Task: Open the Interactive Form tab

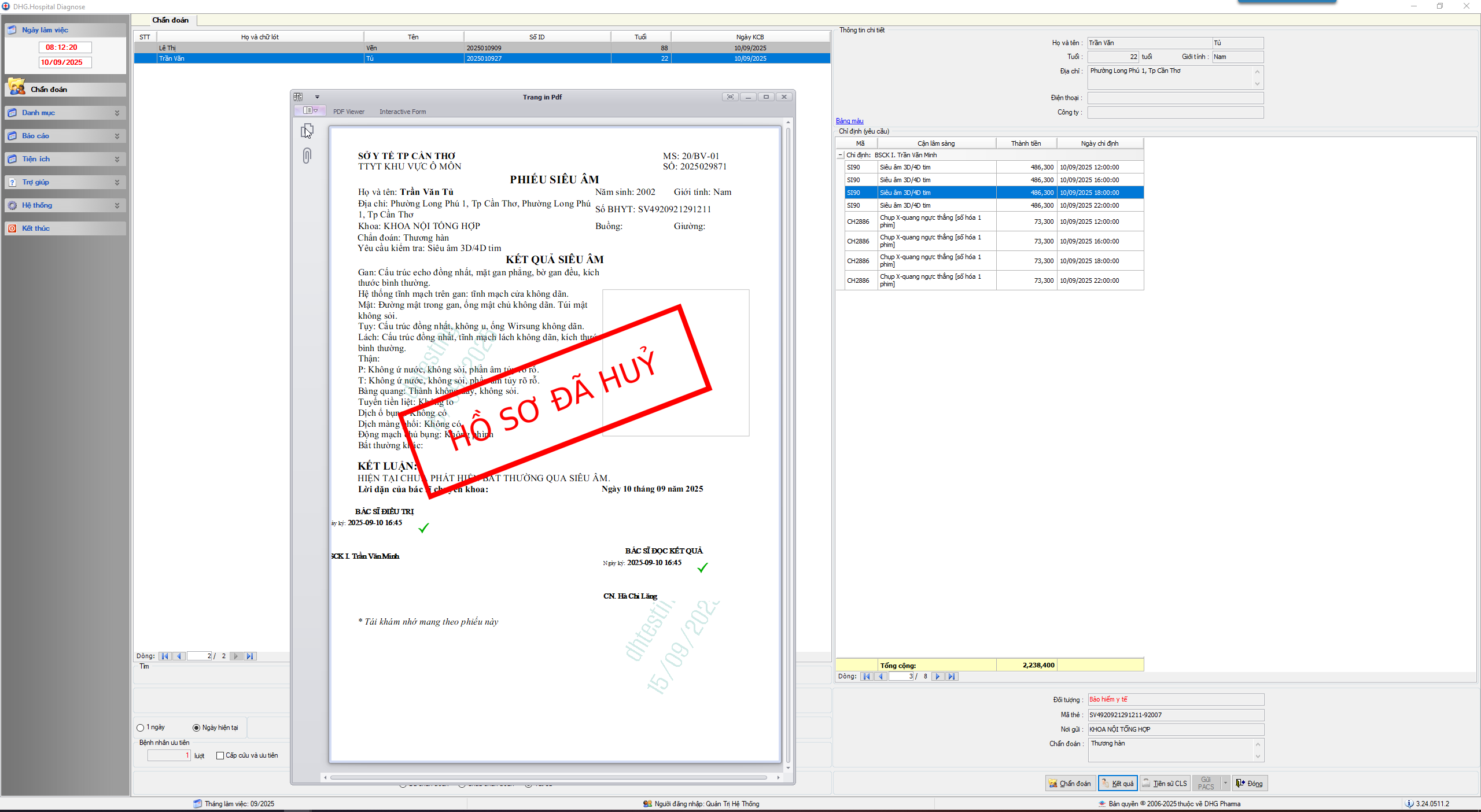Action: [x=402, y=112]
